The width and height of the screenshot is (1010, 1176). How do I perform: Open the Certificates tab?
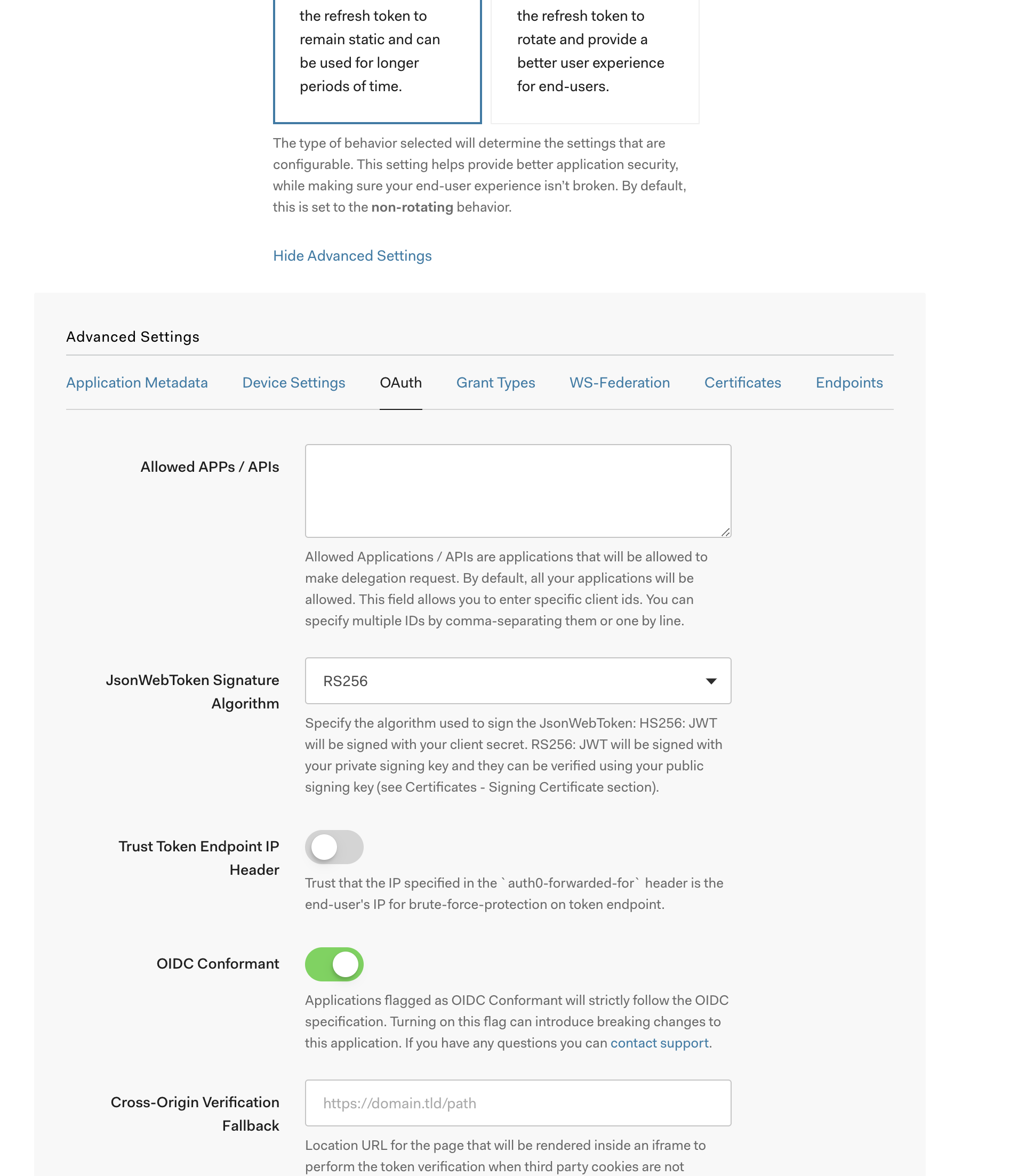pos(742,383)
